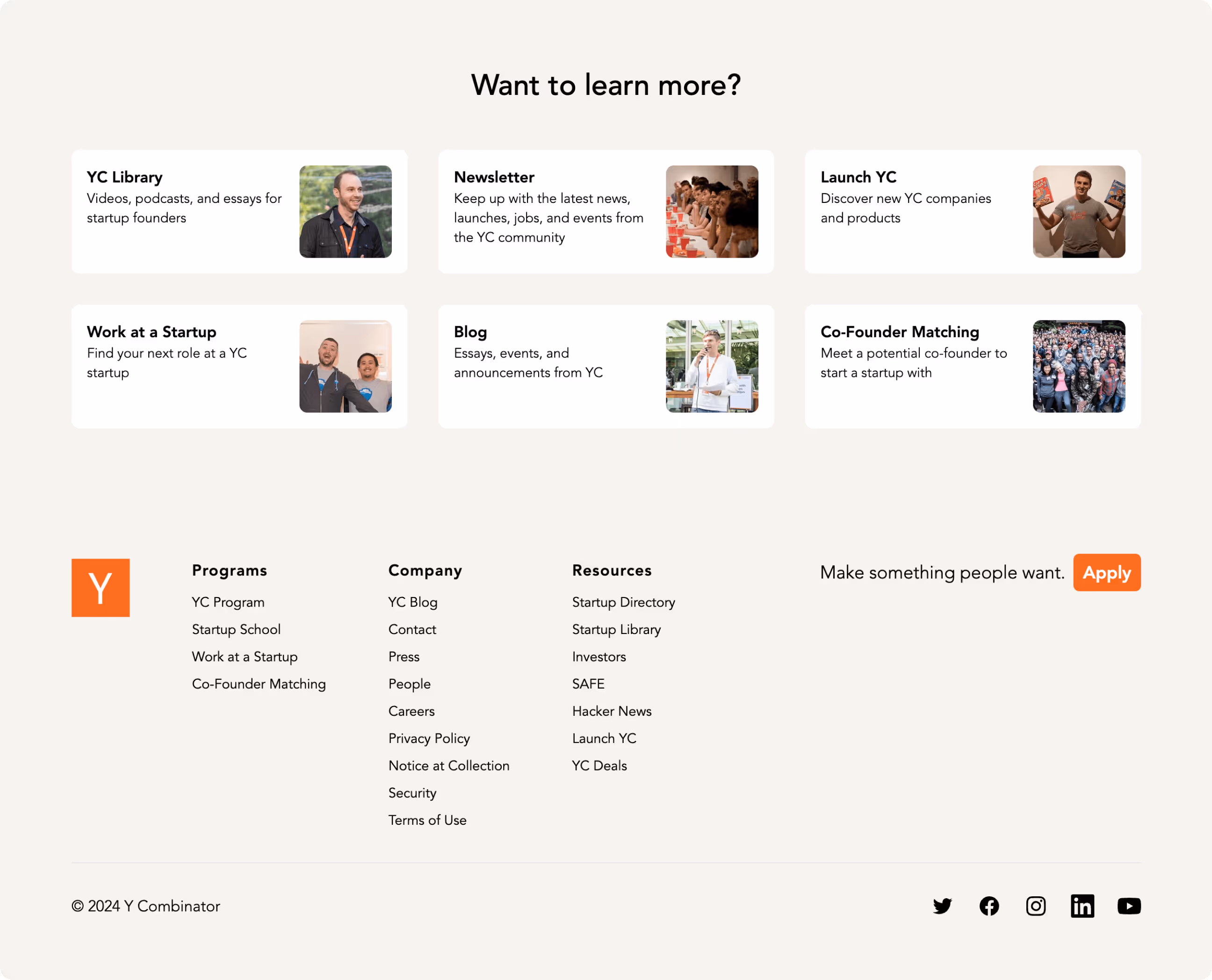Open the Newsletter card title

pos(494,177)
